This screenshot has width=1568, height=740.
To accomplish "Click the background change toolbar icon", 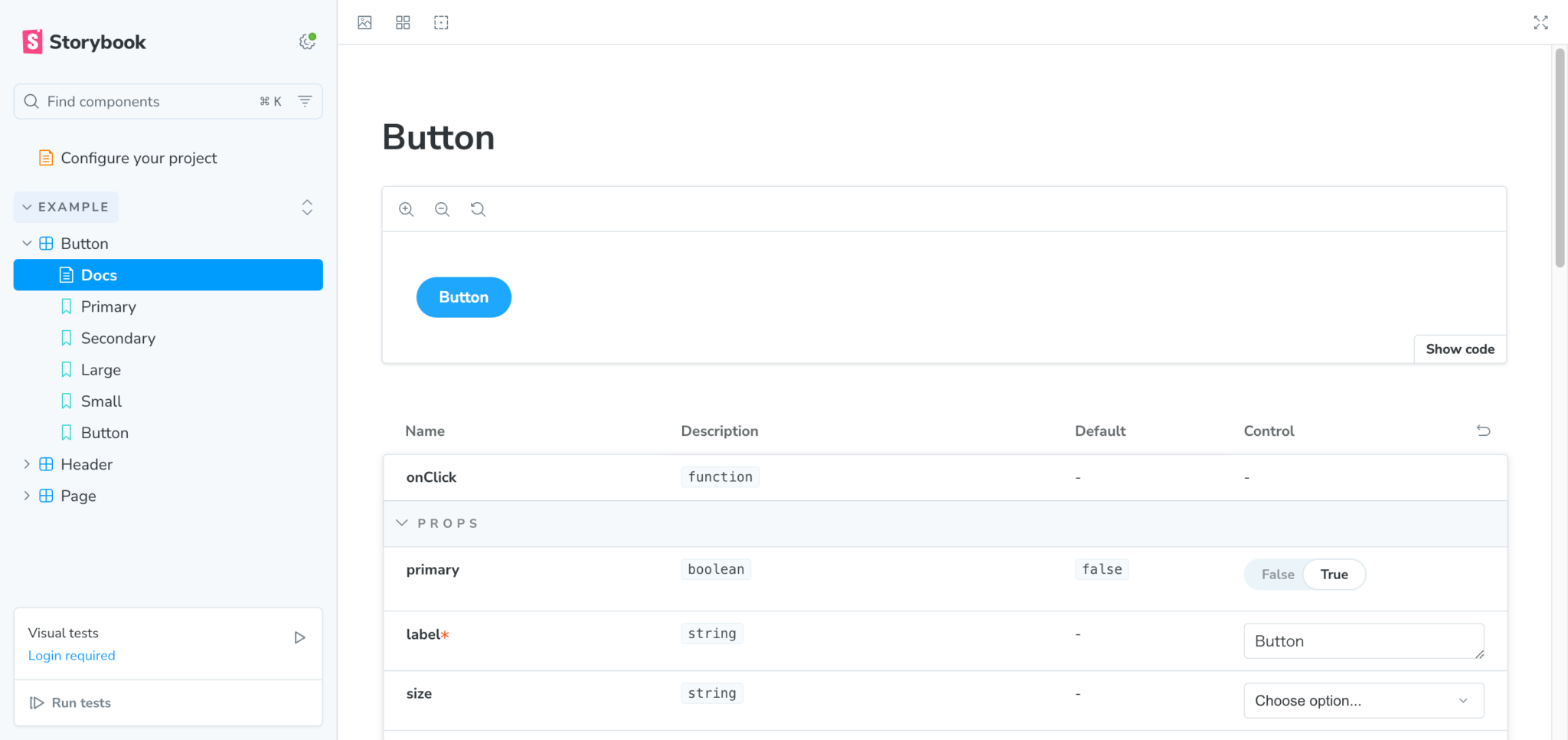I will click(x=364, y=23).
